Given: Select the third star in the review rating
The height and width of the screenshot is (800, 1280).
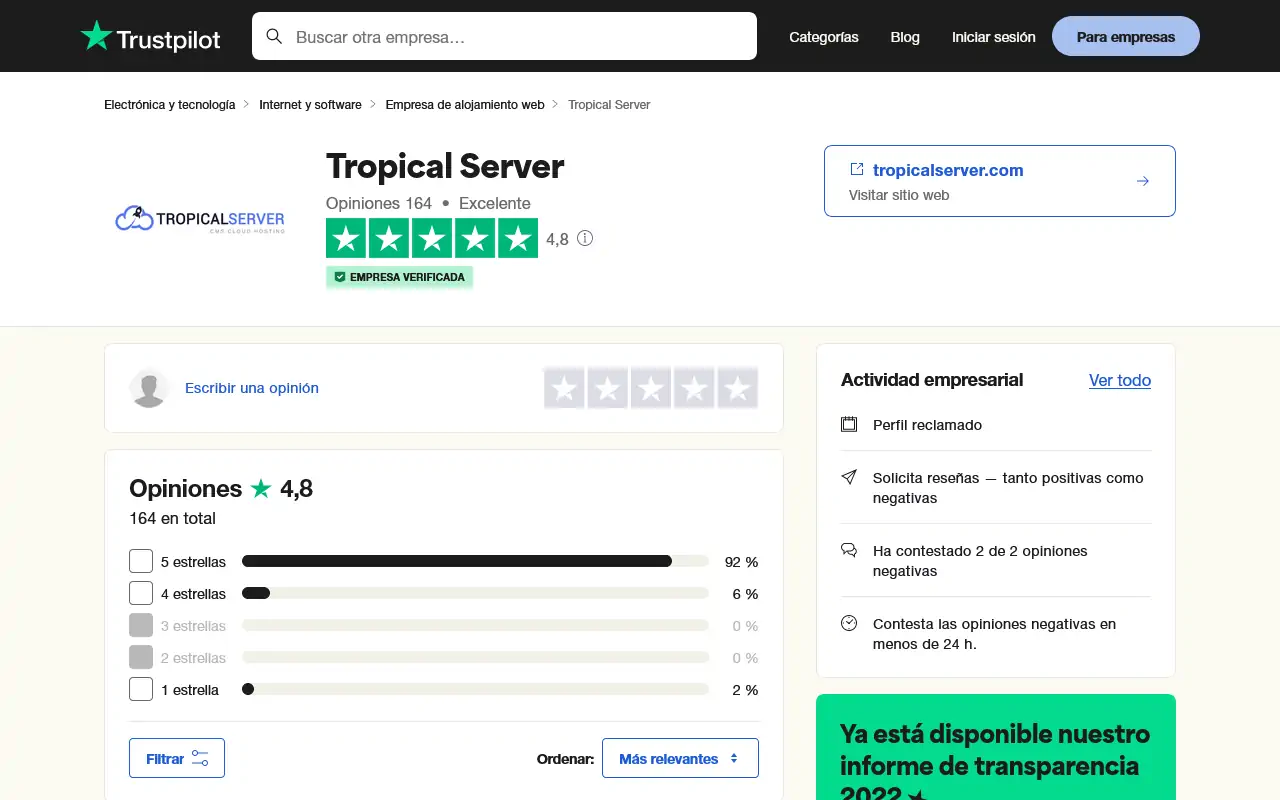Looking at the screenshot, I should [x=651, y=388].
